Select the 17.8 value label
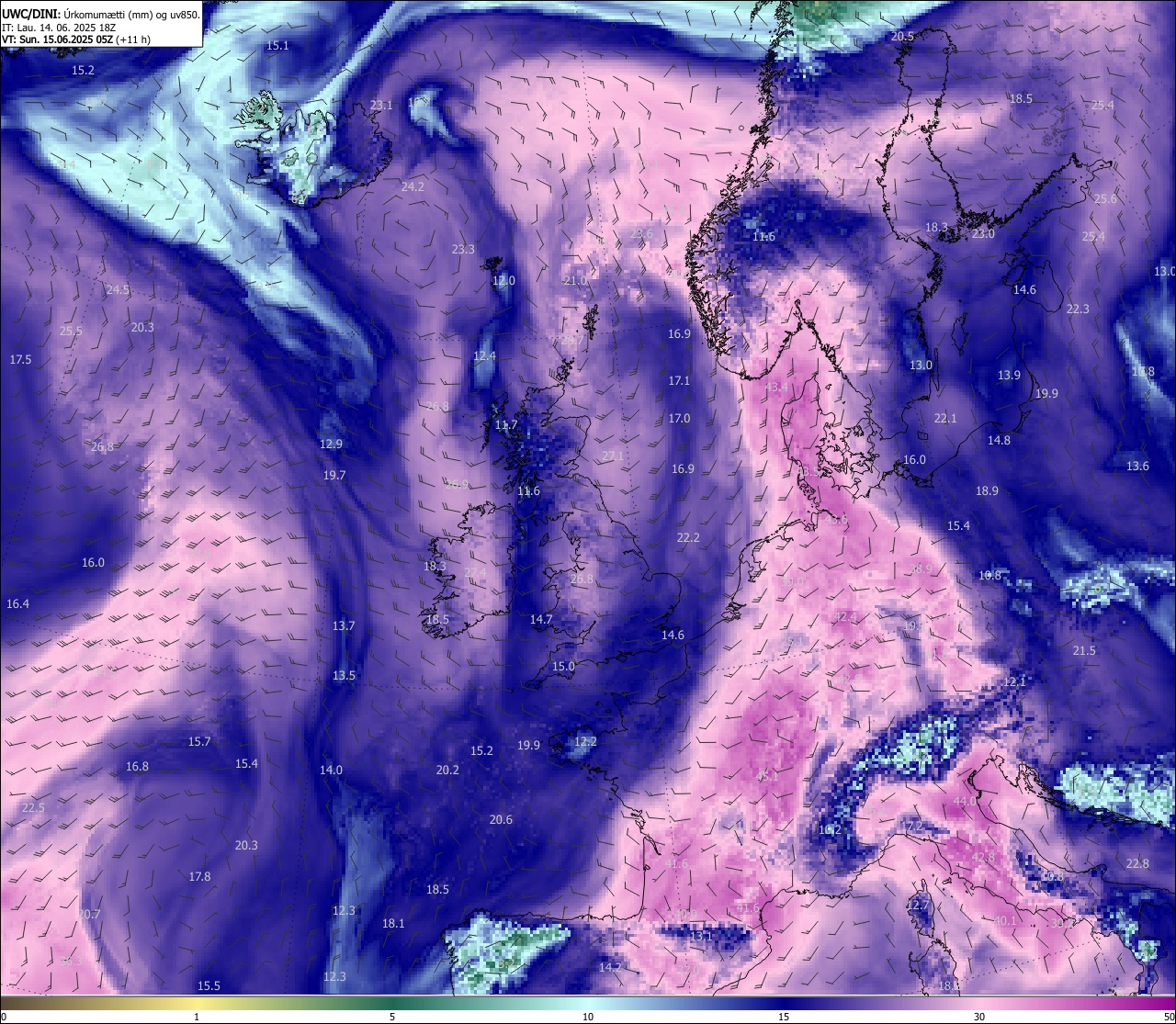This screenshot has height=1024, width=1176. 199,876
